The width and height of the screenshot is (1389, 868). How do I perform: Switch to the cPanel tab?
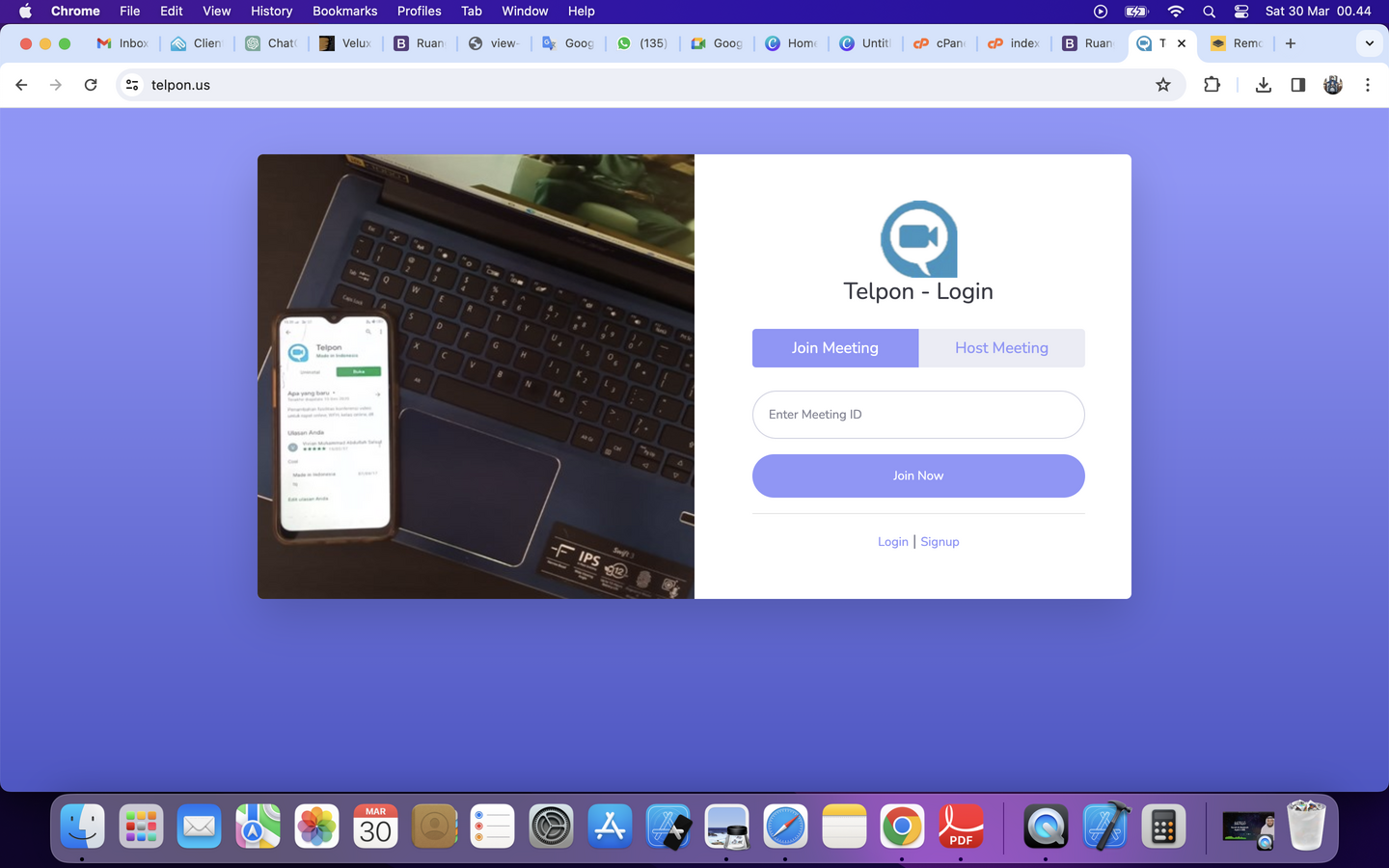(x=940, y=43)
